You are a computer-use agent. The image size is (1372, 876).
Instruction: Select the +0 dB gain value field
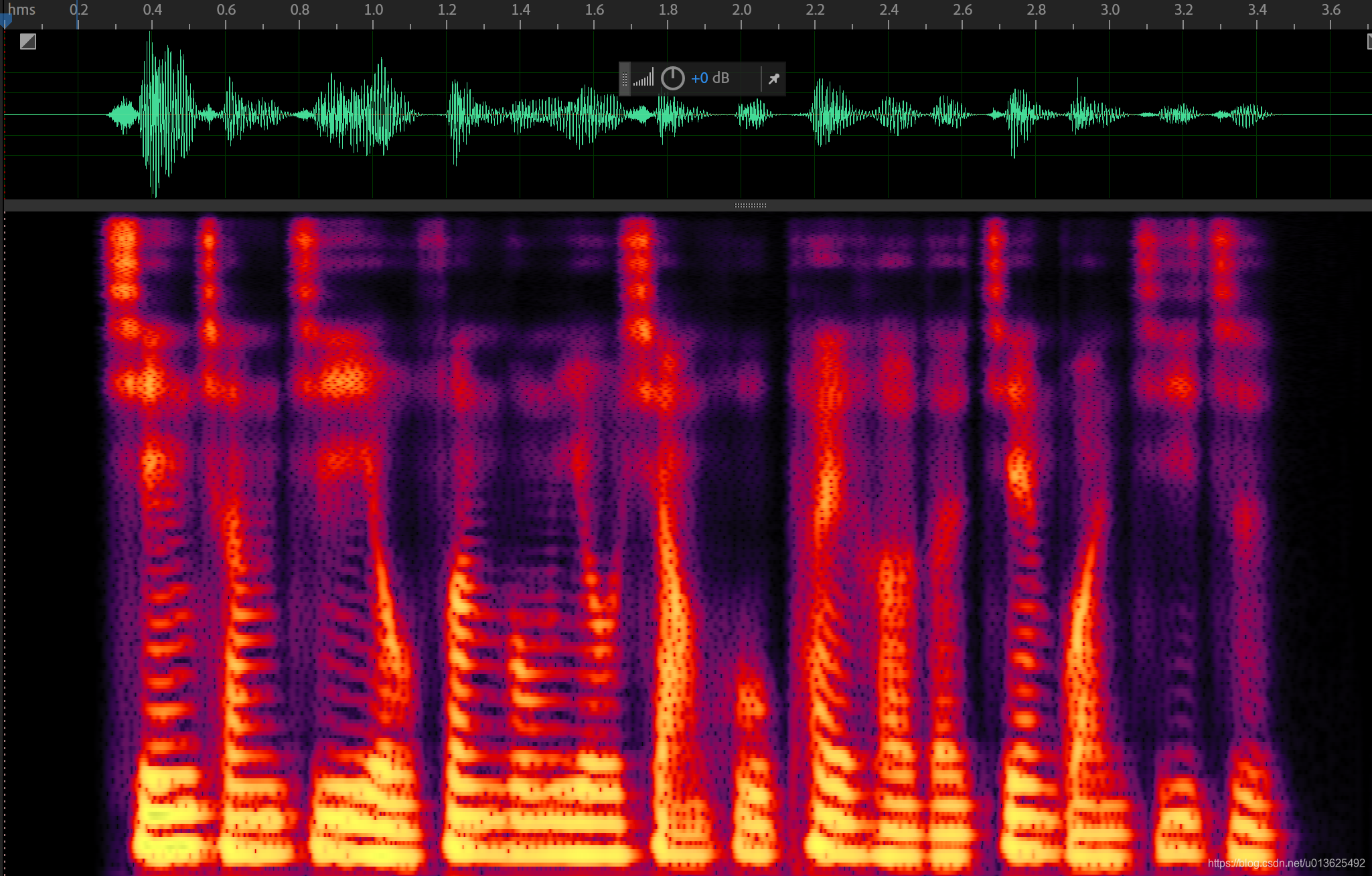(701, 78)
